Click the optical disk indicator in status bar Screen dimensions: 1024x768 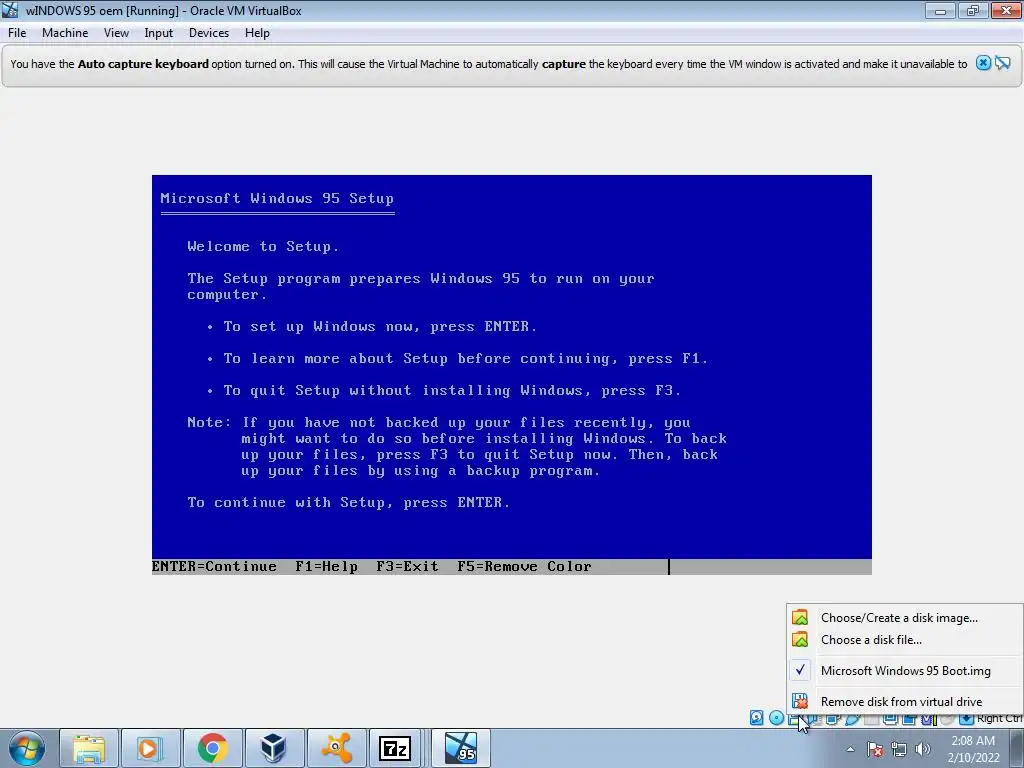point(776,718)
